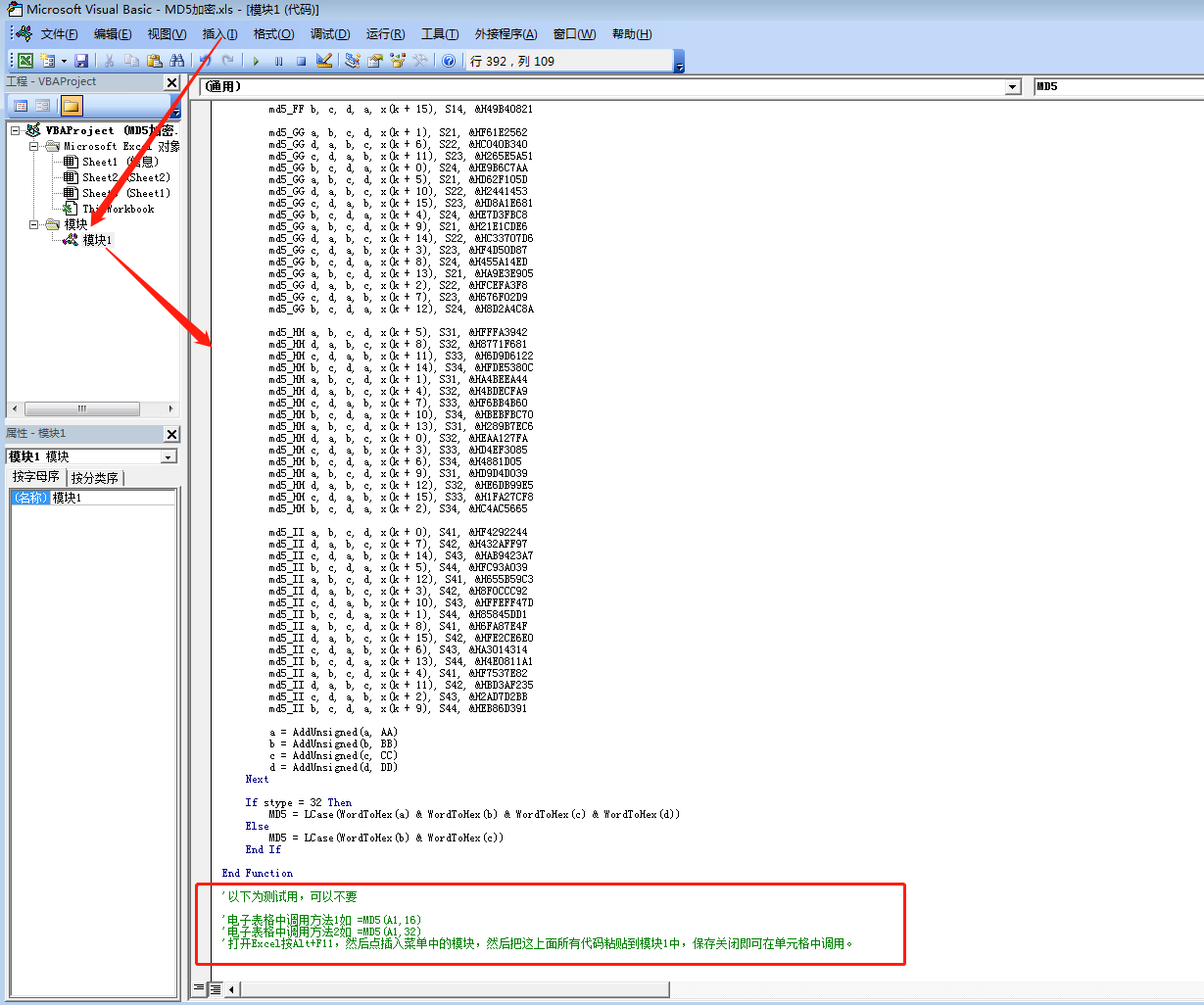Switch to Procedure View at bottom left

pyautogui.click(x=198, y=988)
